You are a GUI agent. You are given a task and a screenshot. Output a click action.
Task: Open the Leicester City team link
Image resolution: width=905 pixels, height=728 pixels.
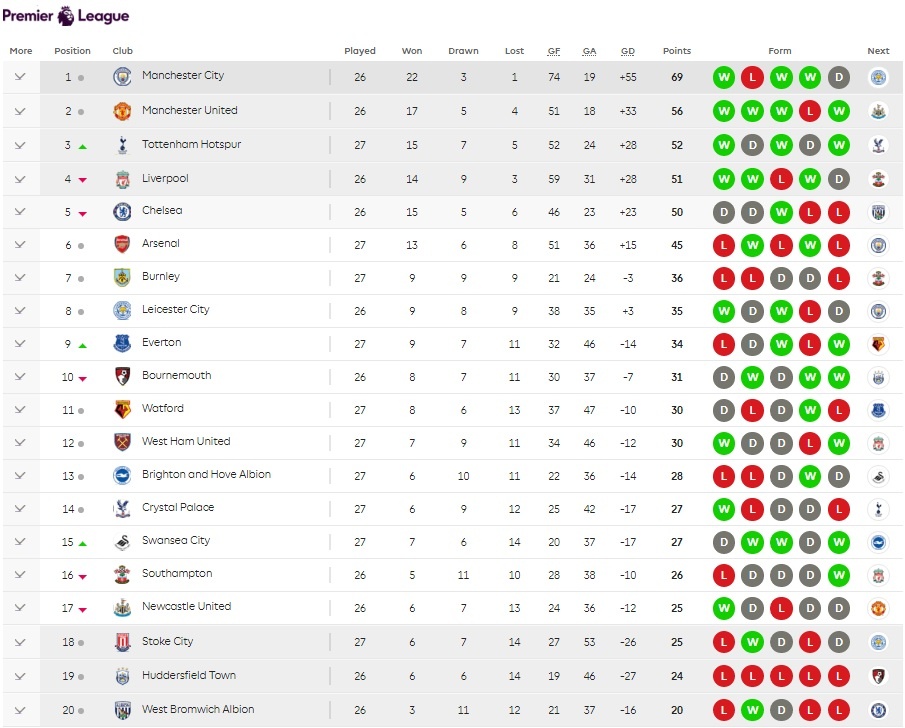click(176, 310)
